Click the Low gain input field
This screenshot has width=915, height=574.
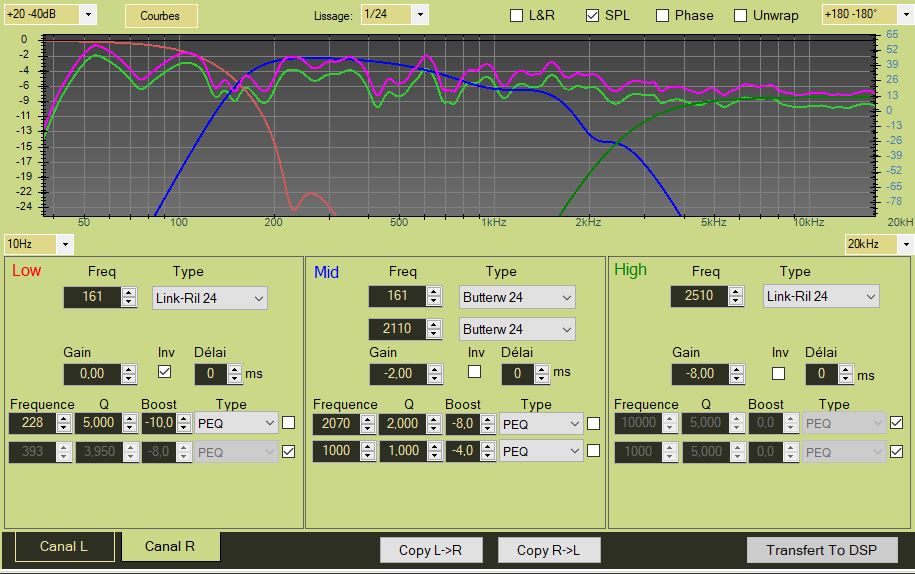[x=92, y=374]
